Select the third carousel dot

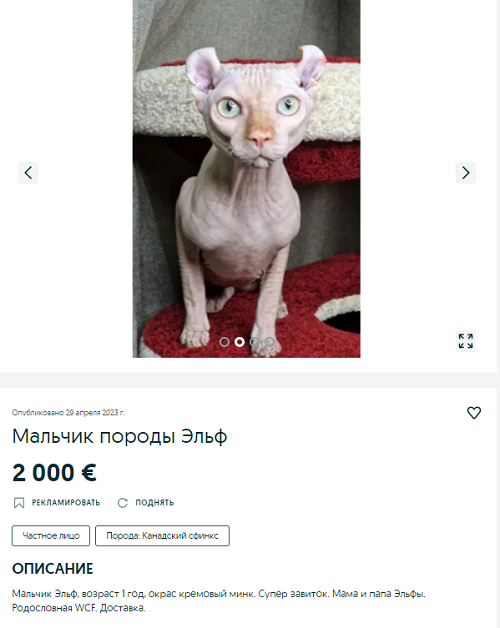click(254, 342)
